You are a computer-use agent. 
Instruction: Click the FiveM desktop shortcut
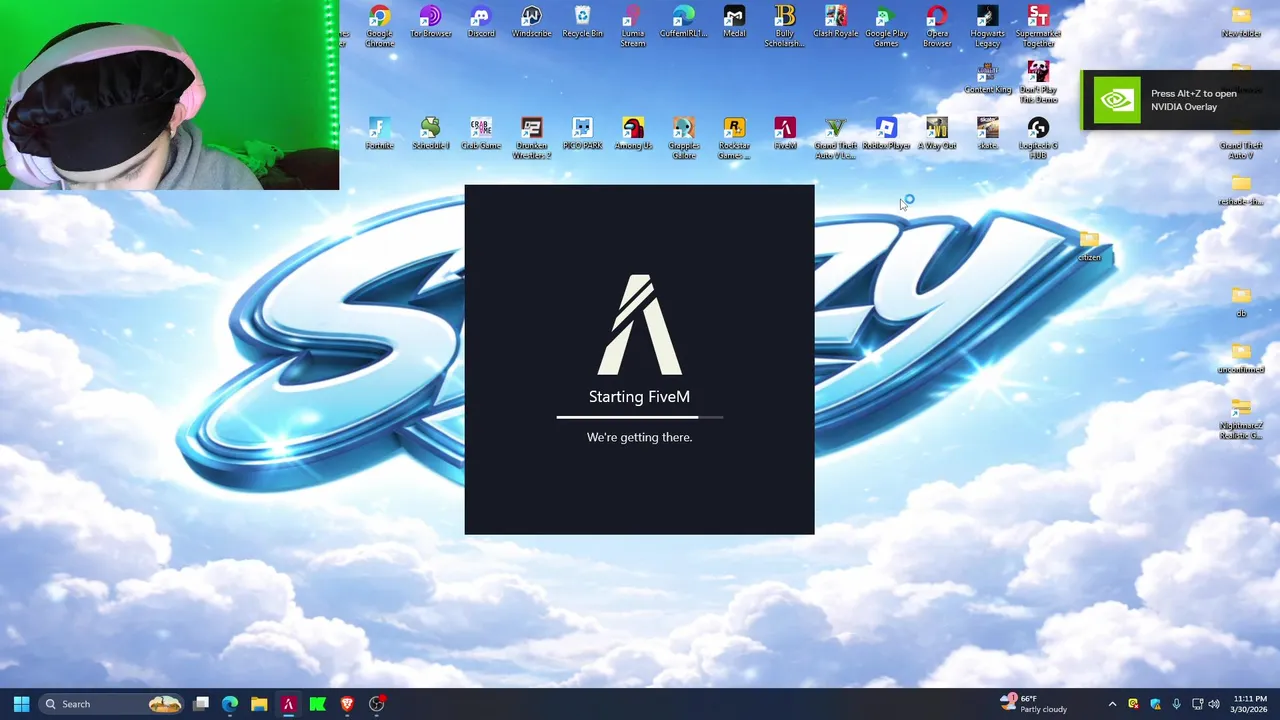[x=785, y=134]
